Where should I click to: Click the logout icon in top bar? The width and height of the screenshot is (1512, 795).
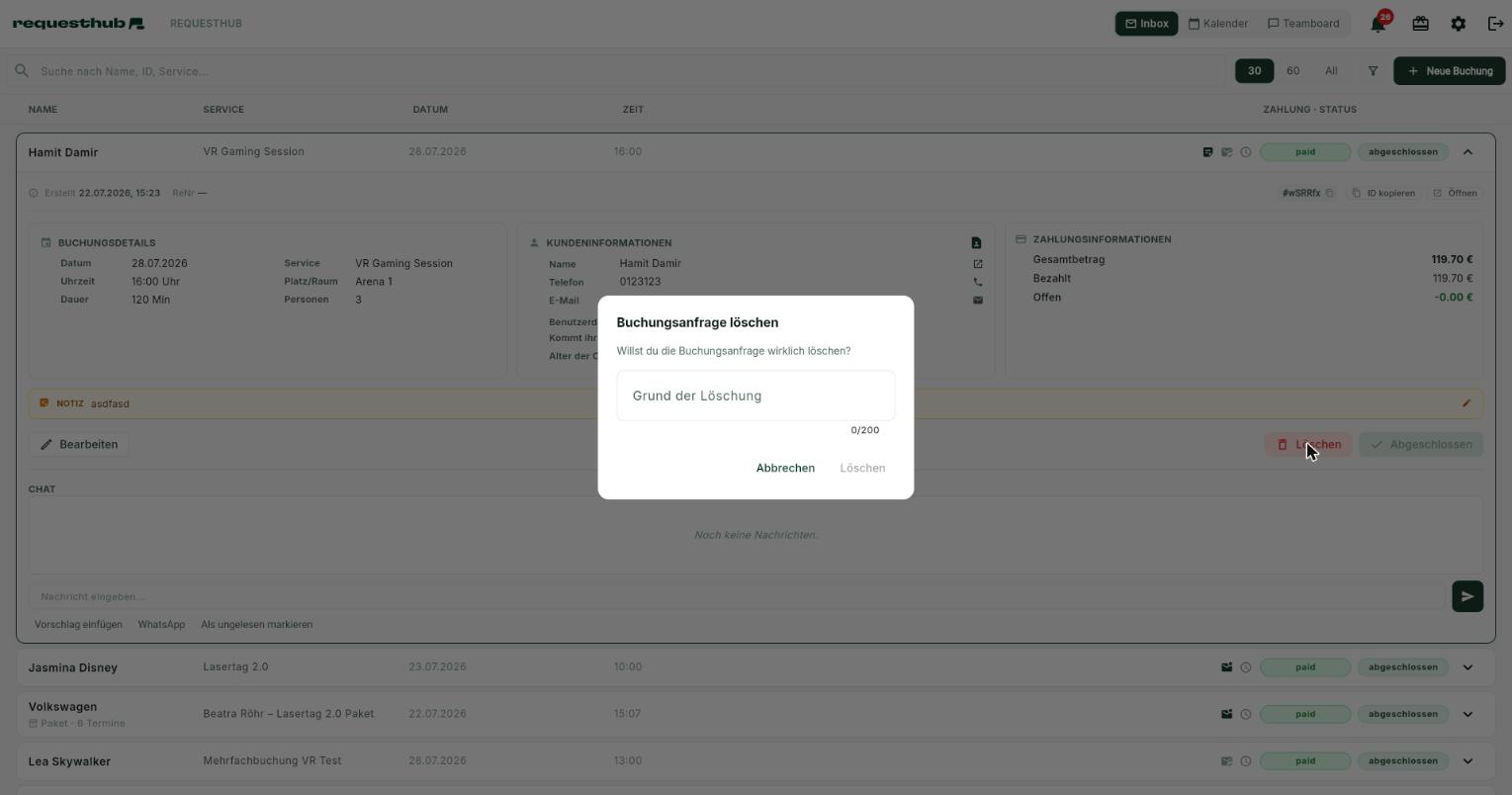(x=1495, y=23)
